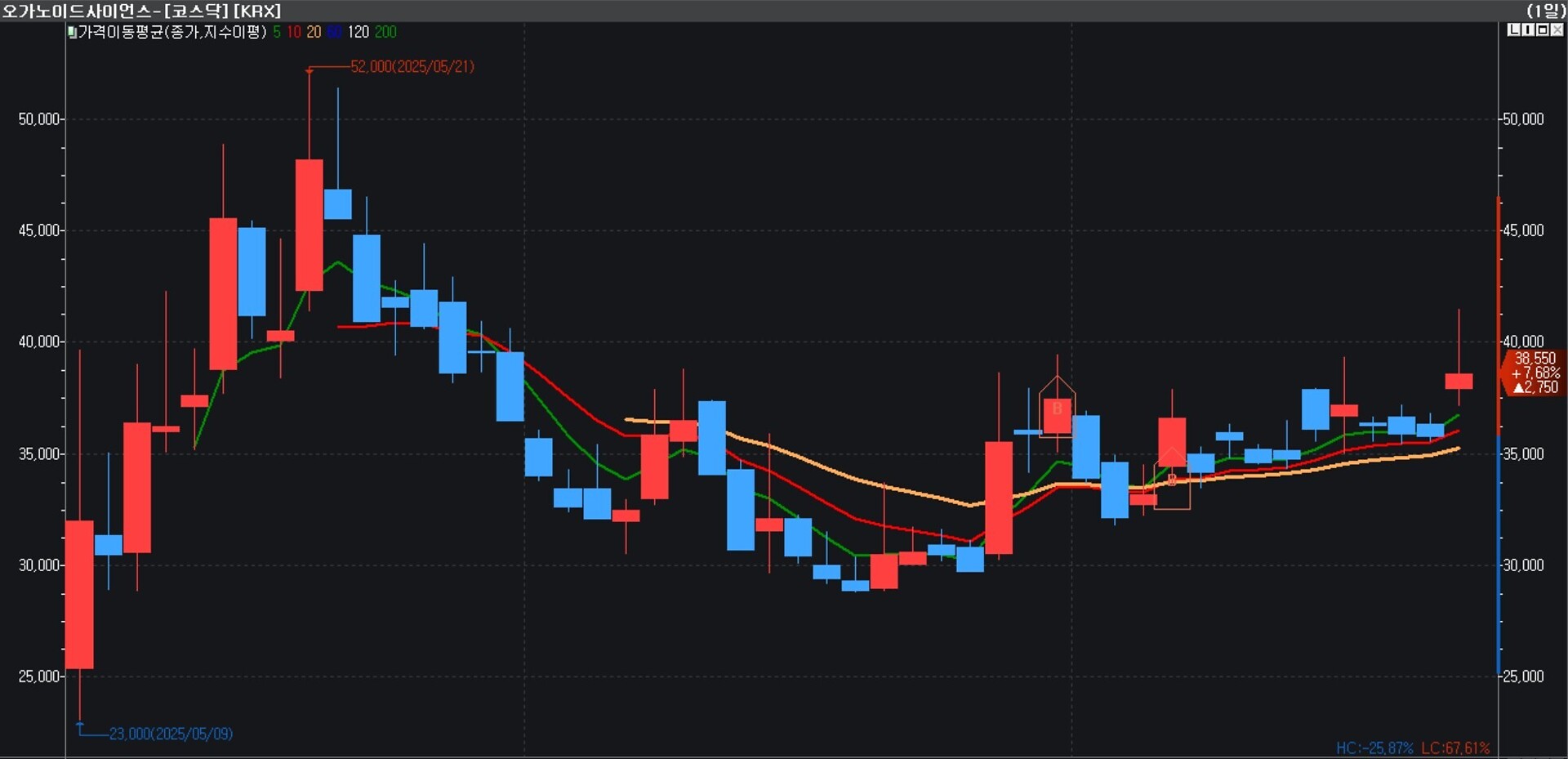Viewport: 1568px width, 759px height.
Task: Select the 60-day moving average legend value
Action: 335,32
